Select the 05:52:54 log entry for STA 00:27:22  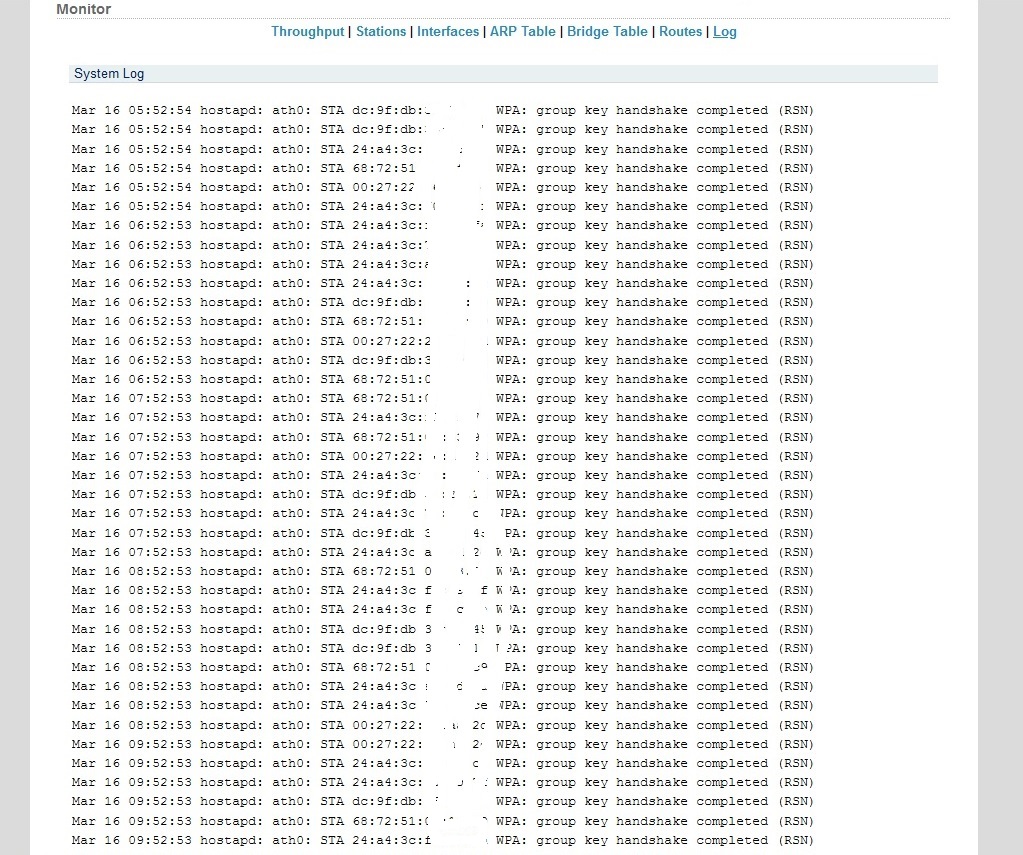point(442,187)
